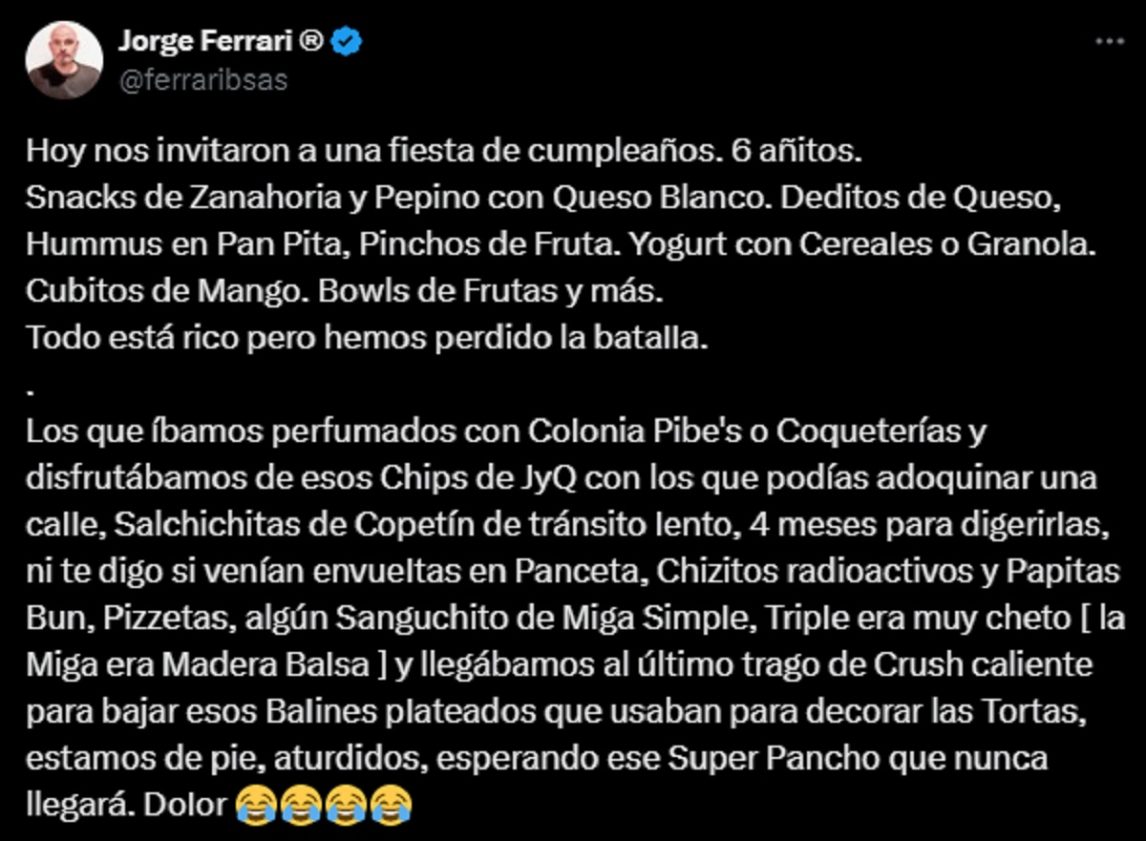Click the phrase "Crush caliente" in the tweet
Viewport: 1146px width, 841px height.
[983, 665]
